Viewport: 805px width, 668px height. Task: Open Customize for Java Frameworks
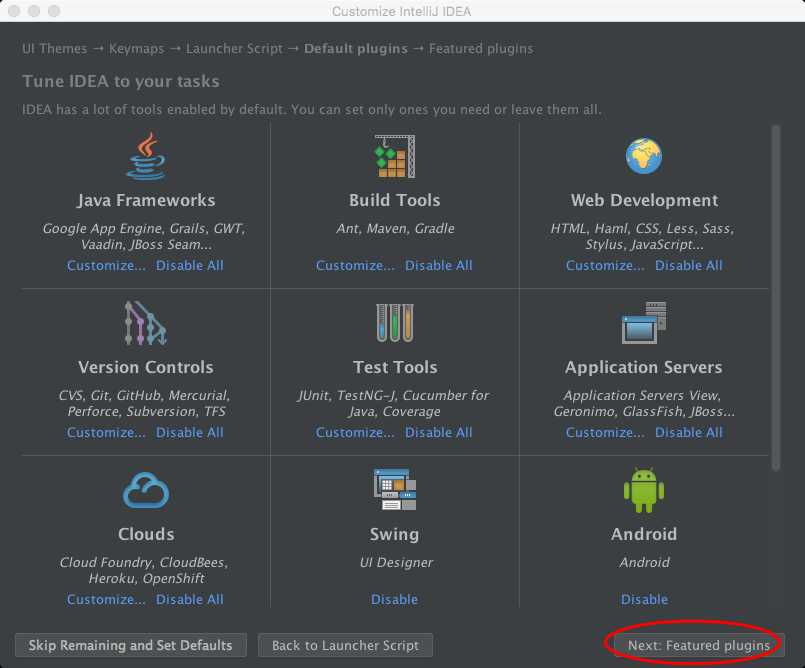[x=106, y=265]
